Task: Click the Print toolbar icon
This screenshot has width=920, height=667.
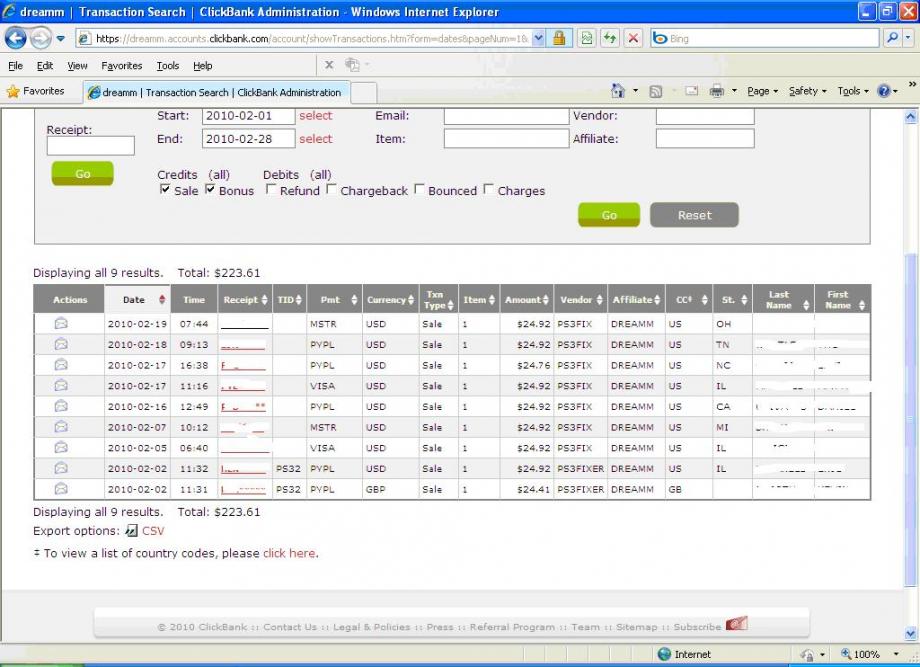Action: pyautogui.click(x=716, y=91)
